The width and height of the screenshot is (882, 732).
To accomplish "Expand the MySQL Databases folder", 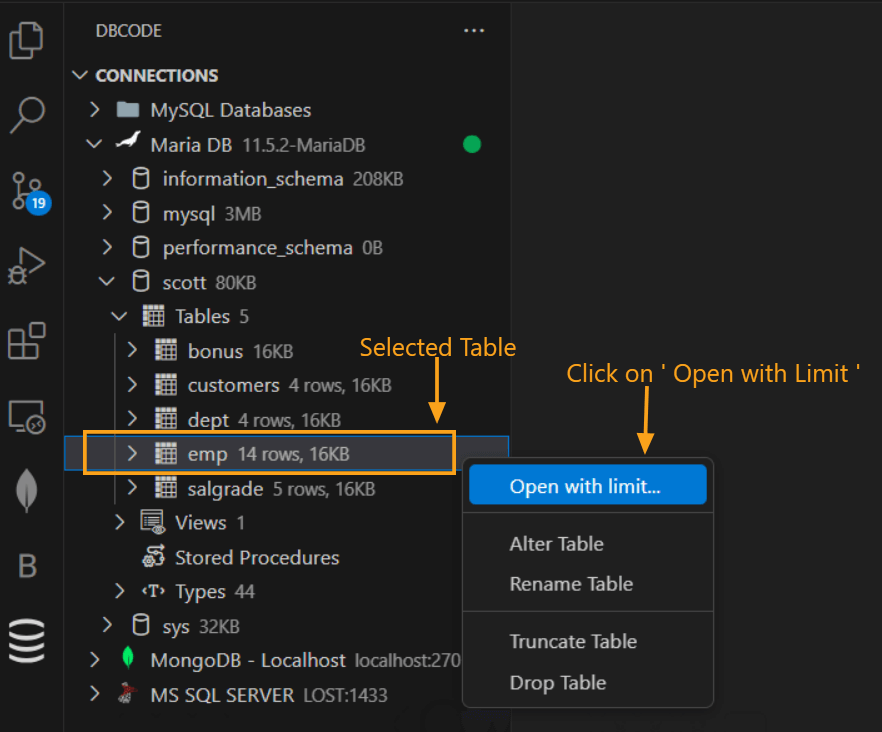I will tap(95, 109).
